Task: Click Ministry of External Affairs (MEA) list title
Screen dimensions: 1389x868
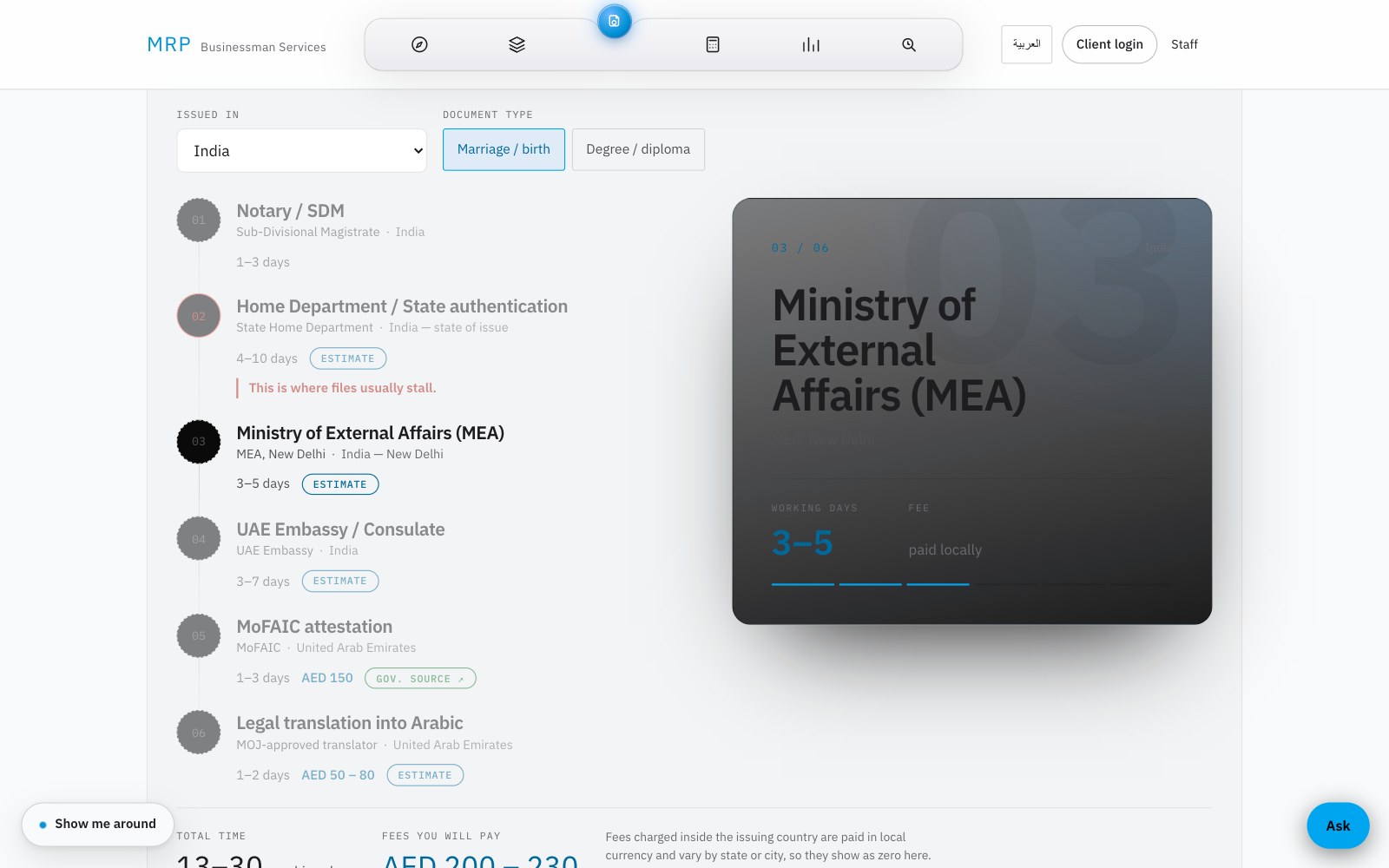Action: tap(370, 433)
